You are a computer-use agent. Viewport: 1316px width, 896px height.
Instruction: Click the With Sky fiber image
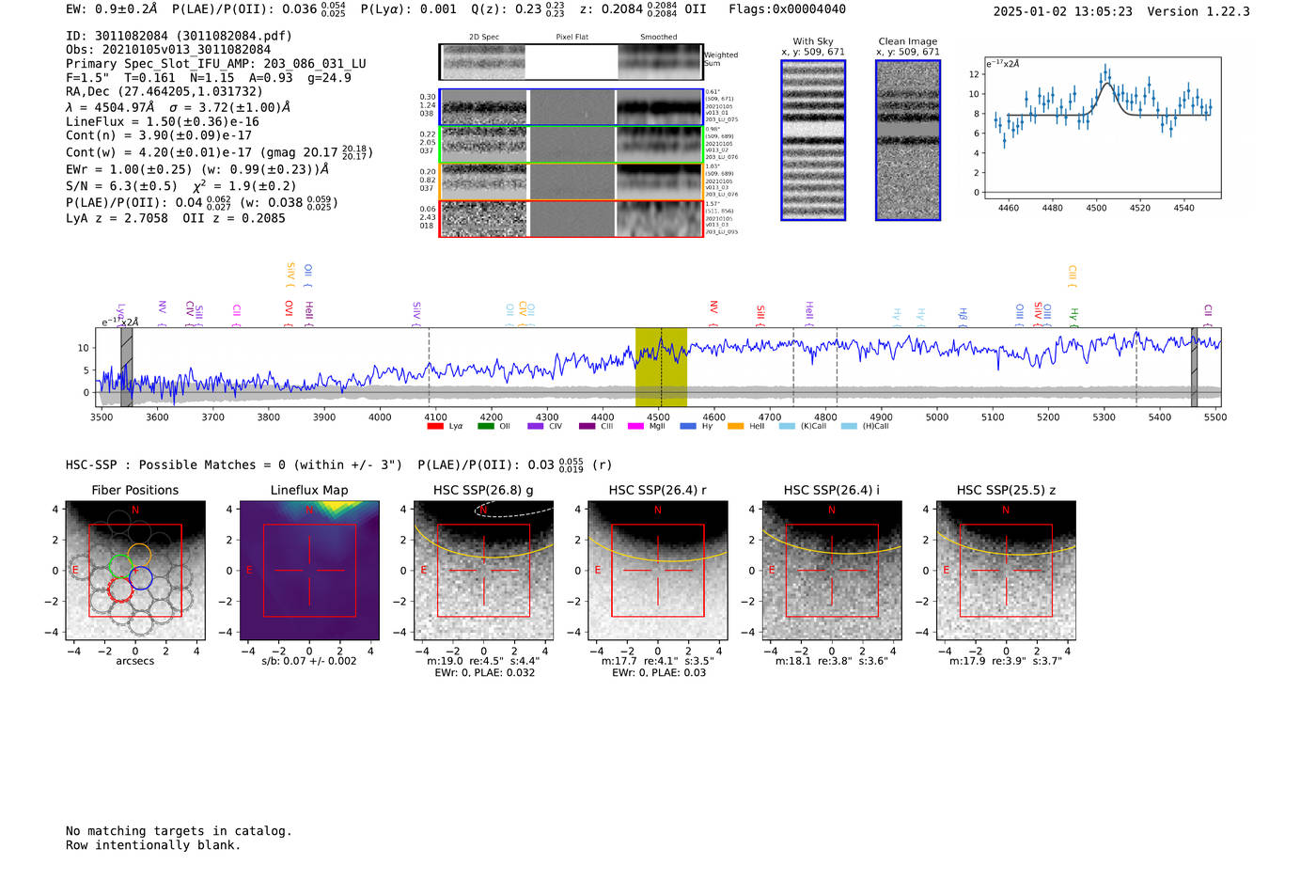click(813, 140)
